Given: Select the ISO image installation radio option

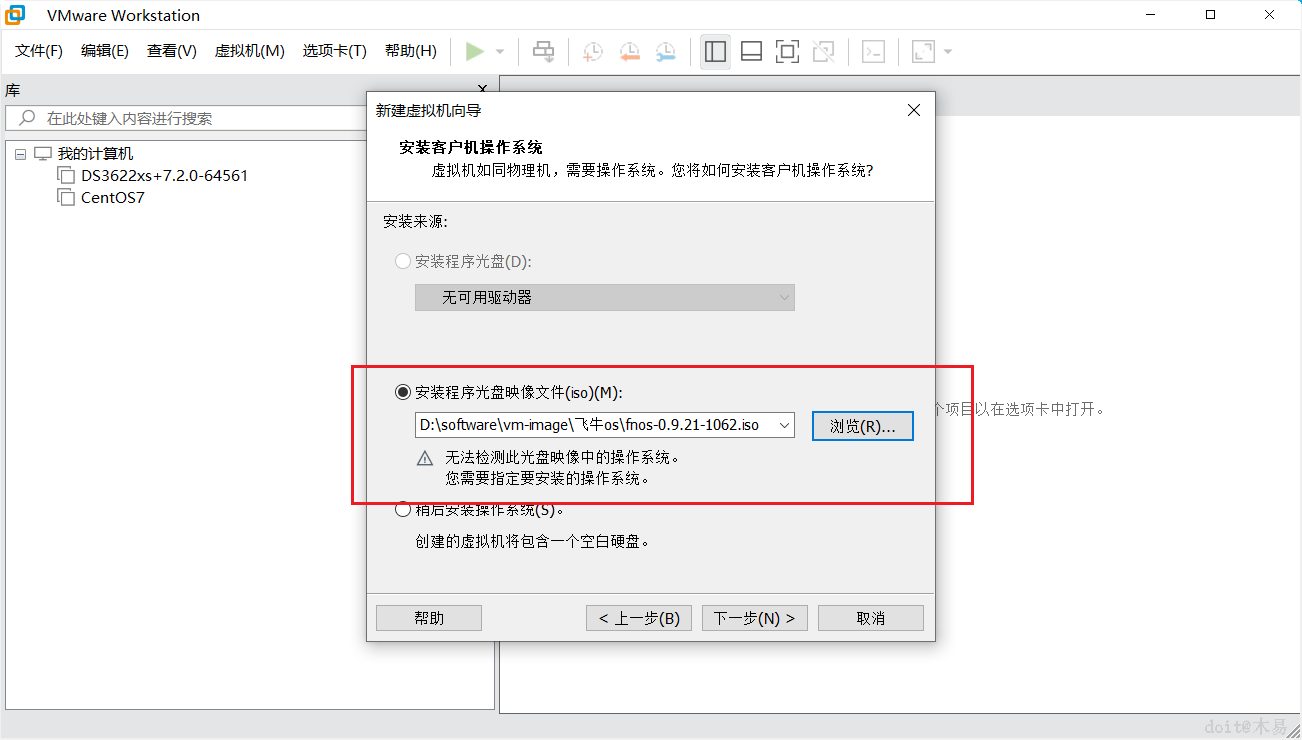Looking at the screenshot, I should click(402, 391).
